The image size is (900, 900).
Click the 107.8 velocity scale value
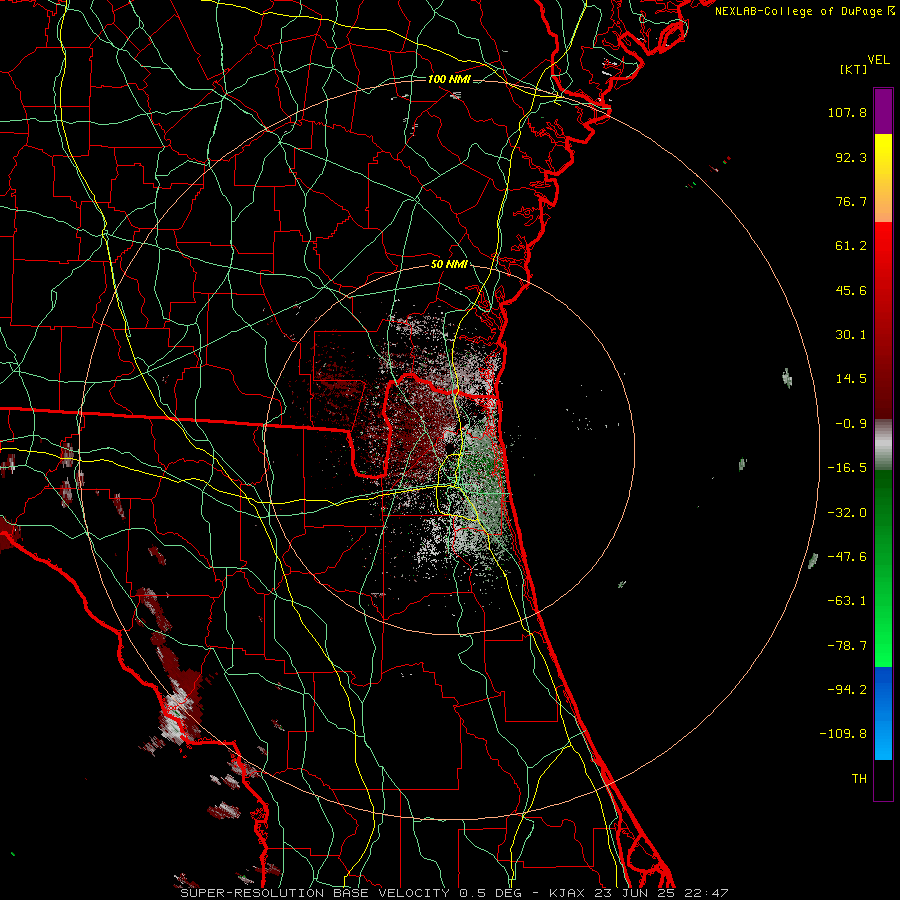pyautogui.click(x=847, y=112)
